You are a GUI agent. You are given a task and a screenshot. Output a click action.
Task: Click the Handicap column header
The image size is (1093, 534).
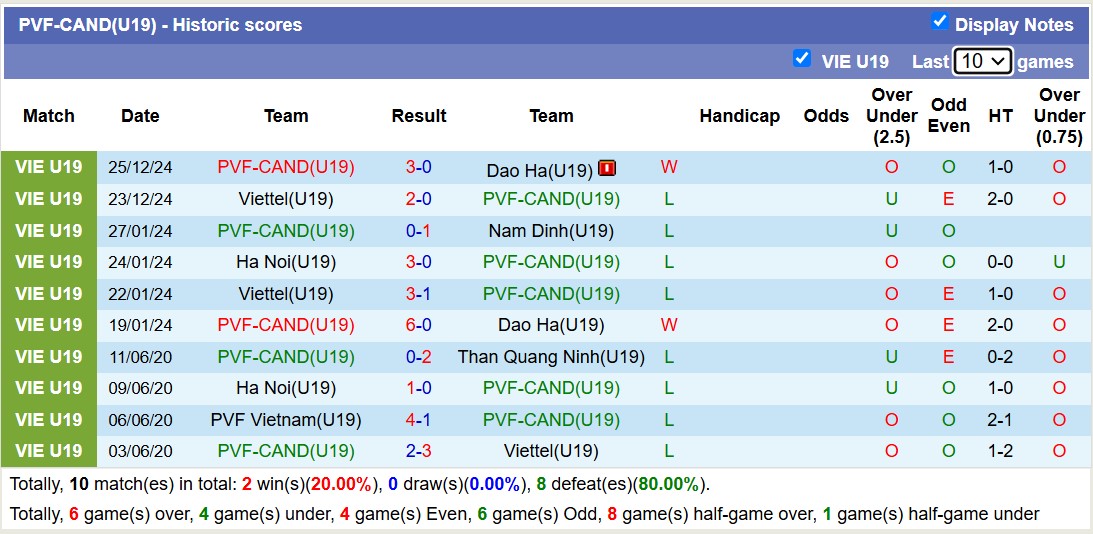pos(739,116)
